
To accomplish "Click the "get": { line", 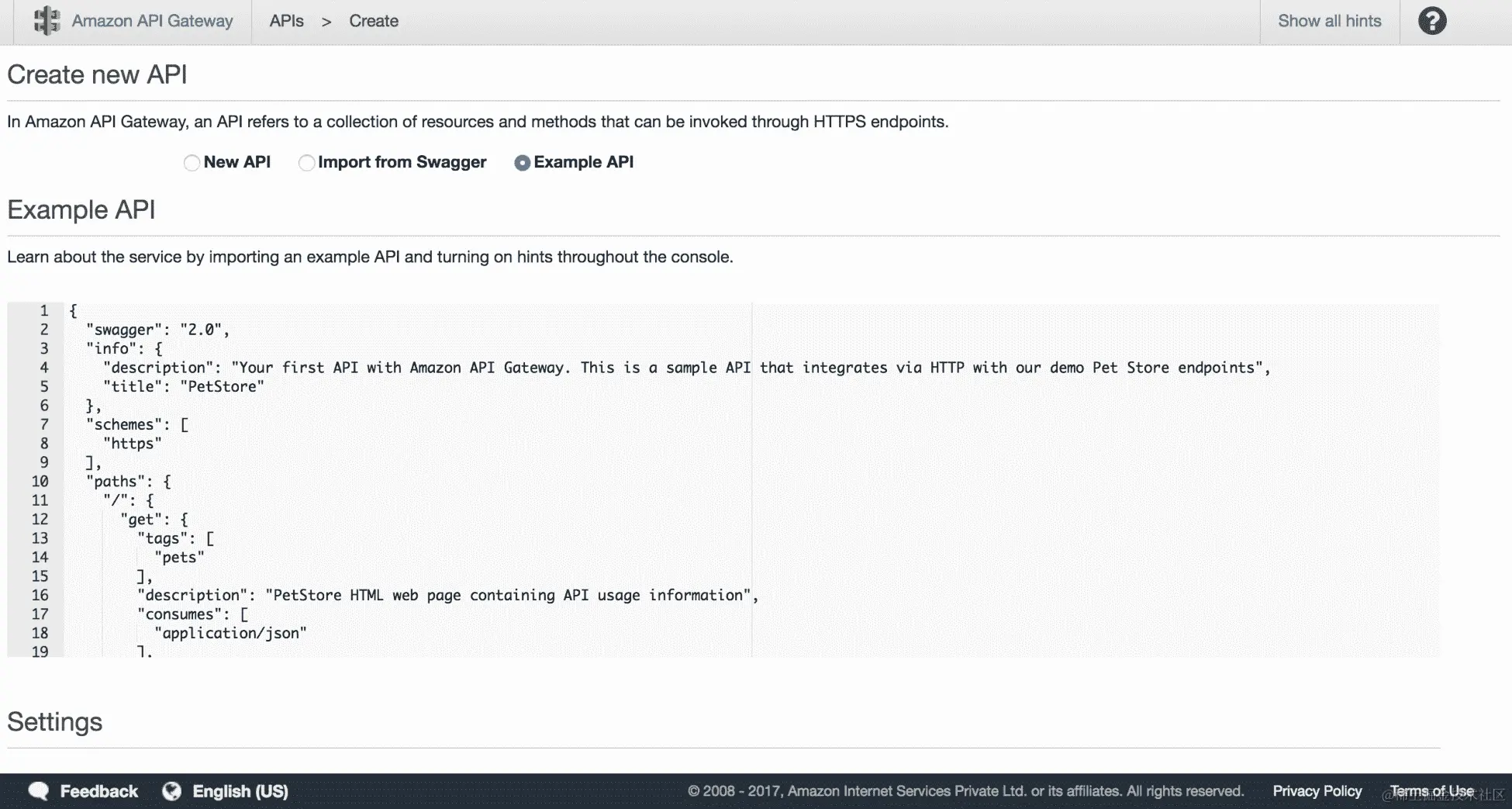I will [x=154, y=520].
